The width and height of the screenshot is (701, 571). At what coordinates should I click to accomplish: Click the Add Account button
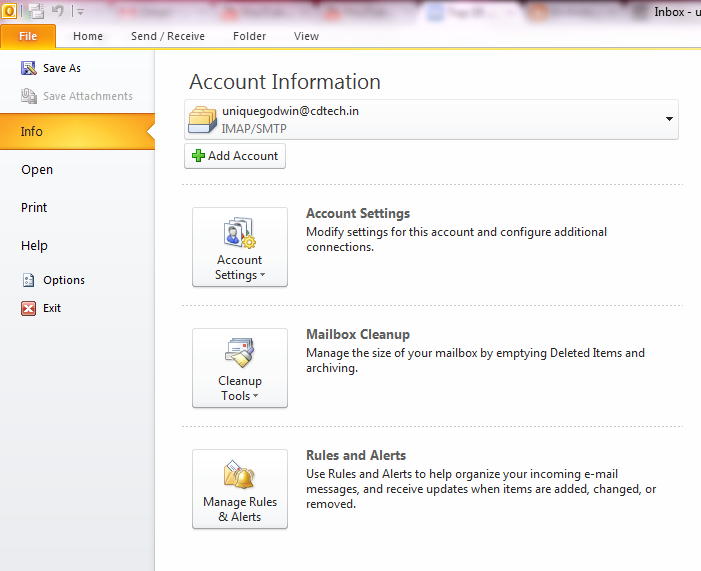pos(235,156)
